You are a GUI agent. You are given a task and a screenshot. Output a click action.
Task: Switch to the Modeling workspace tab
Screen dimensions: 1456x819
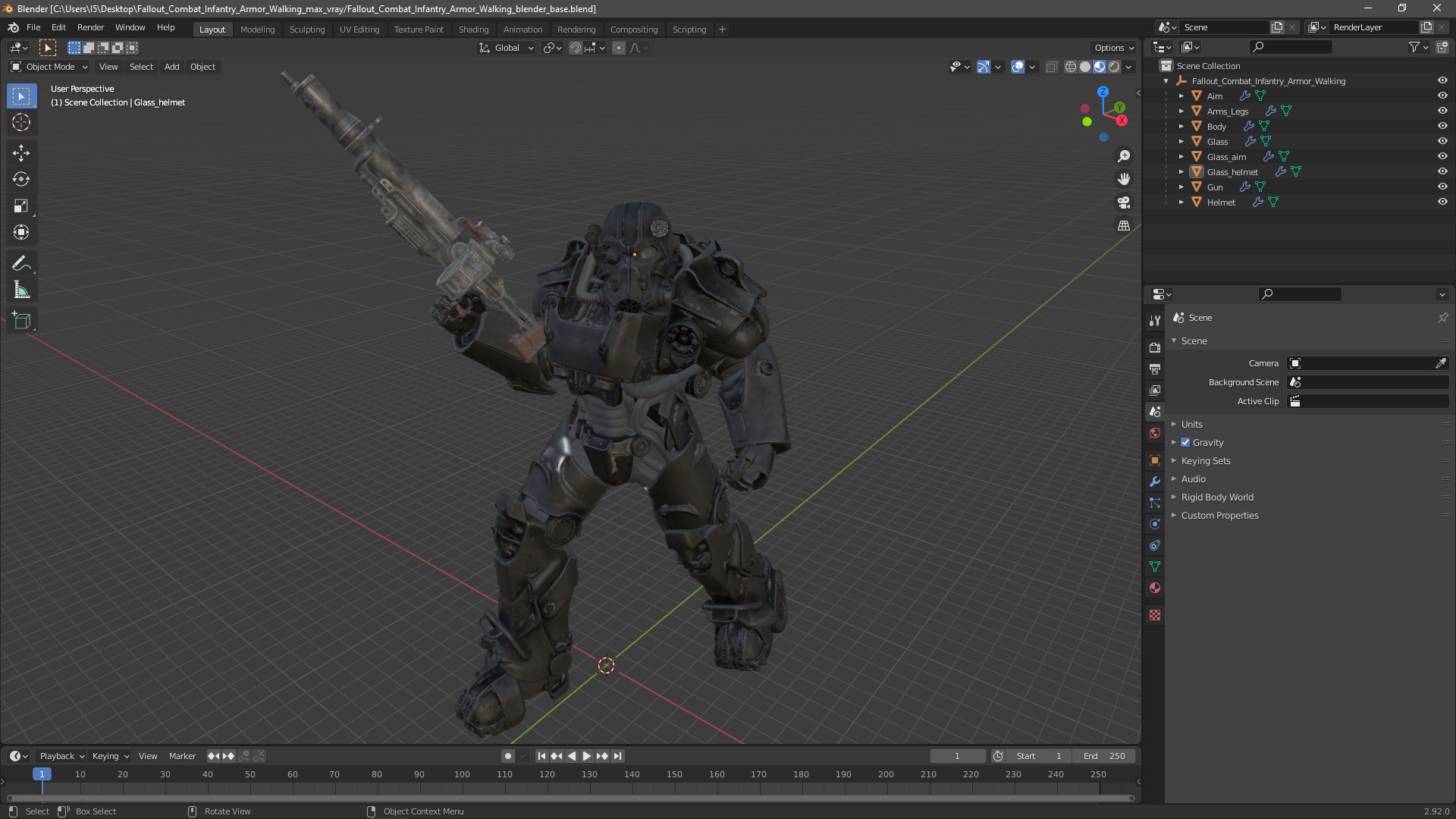pos(257,29)
